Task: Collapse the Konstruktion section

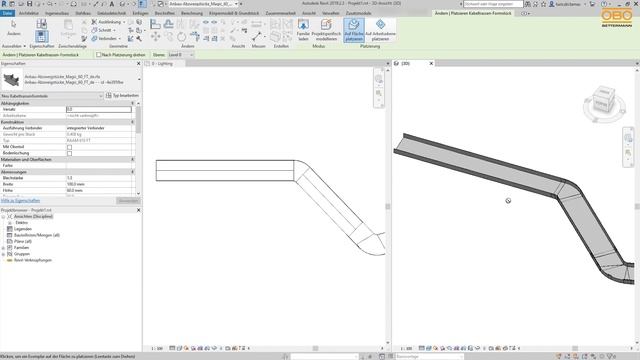Action: pos(132,122)
